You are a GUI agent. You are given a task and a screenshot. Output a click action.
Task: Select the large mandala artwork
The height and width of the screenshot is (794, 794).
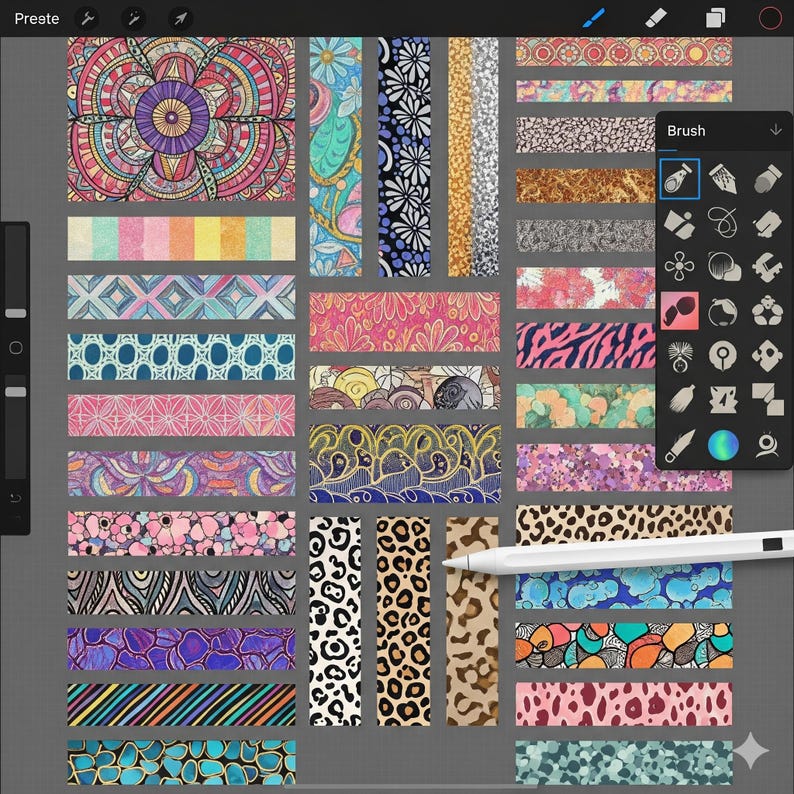[x=181, y=120]
